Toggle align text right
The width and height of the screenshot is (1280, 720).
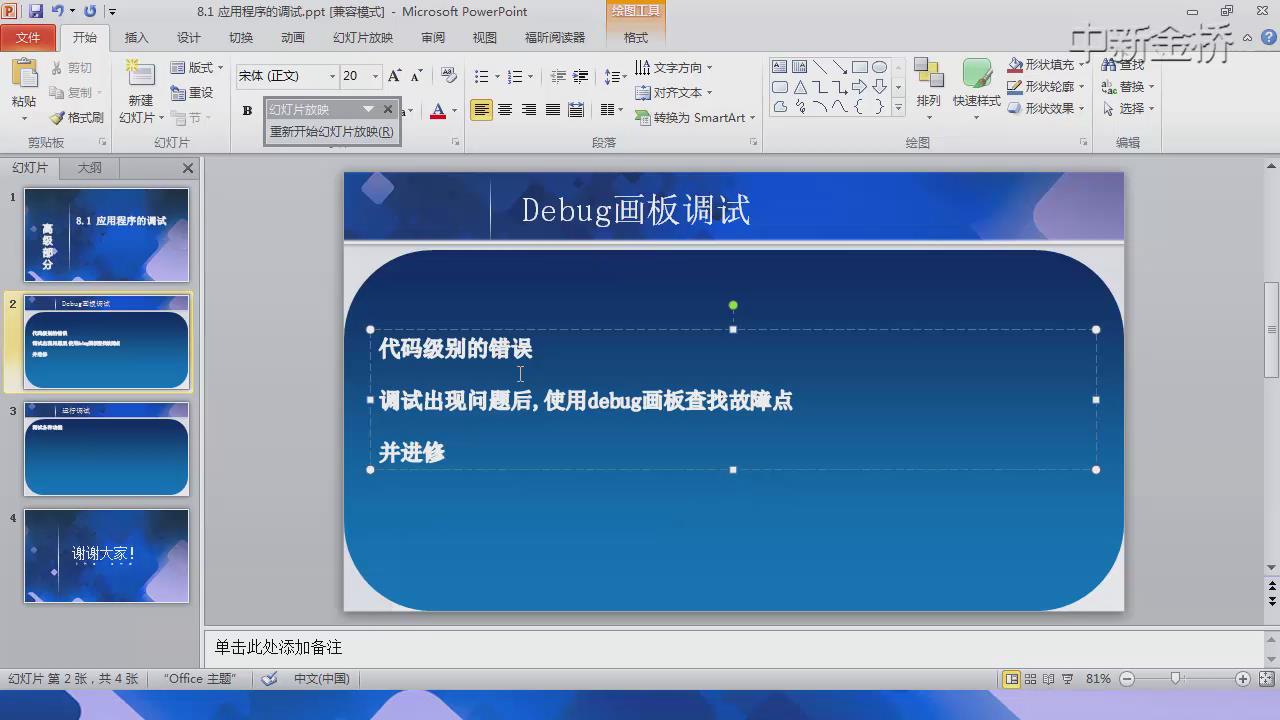pos(528,110)
